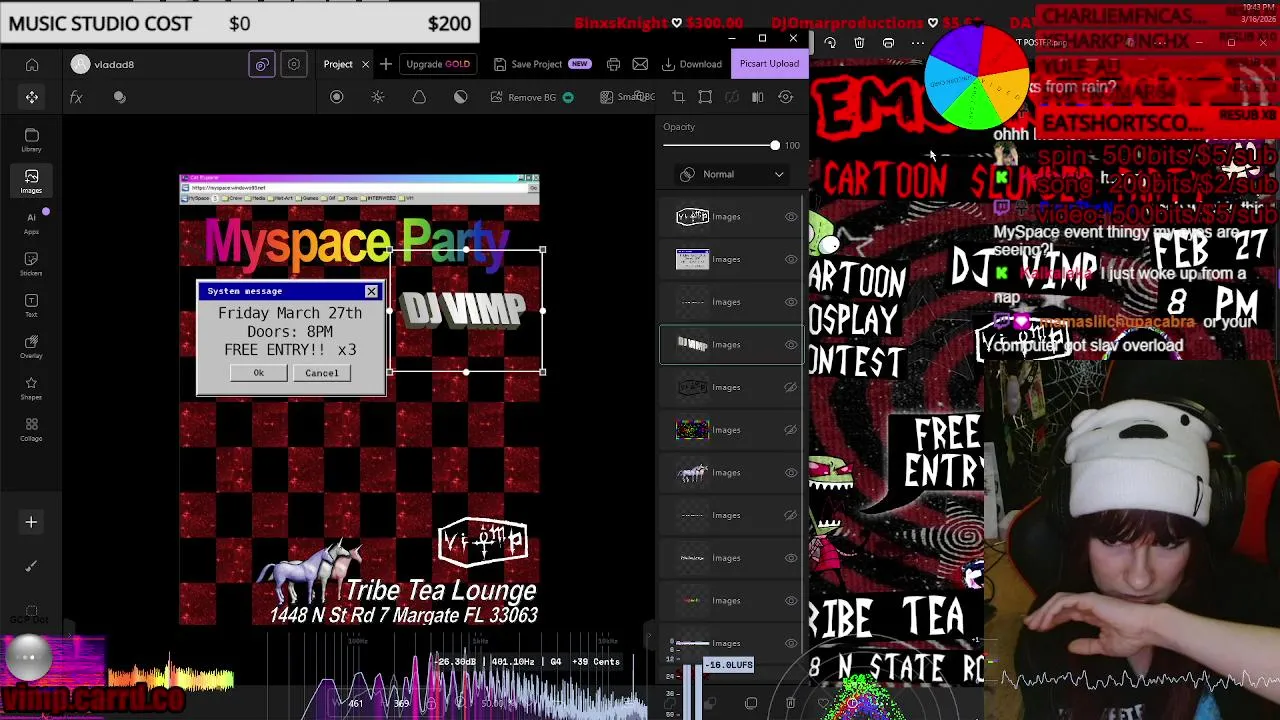Show the hidden layer below unicorn layer
This screenshot has height=720, width=1280.
click(x=790, y=516)
